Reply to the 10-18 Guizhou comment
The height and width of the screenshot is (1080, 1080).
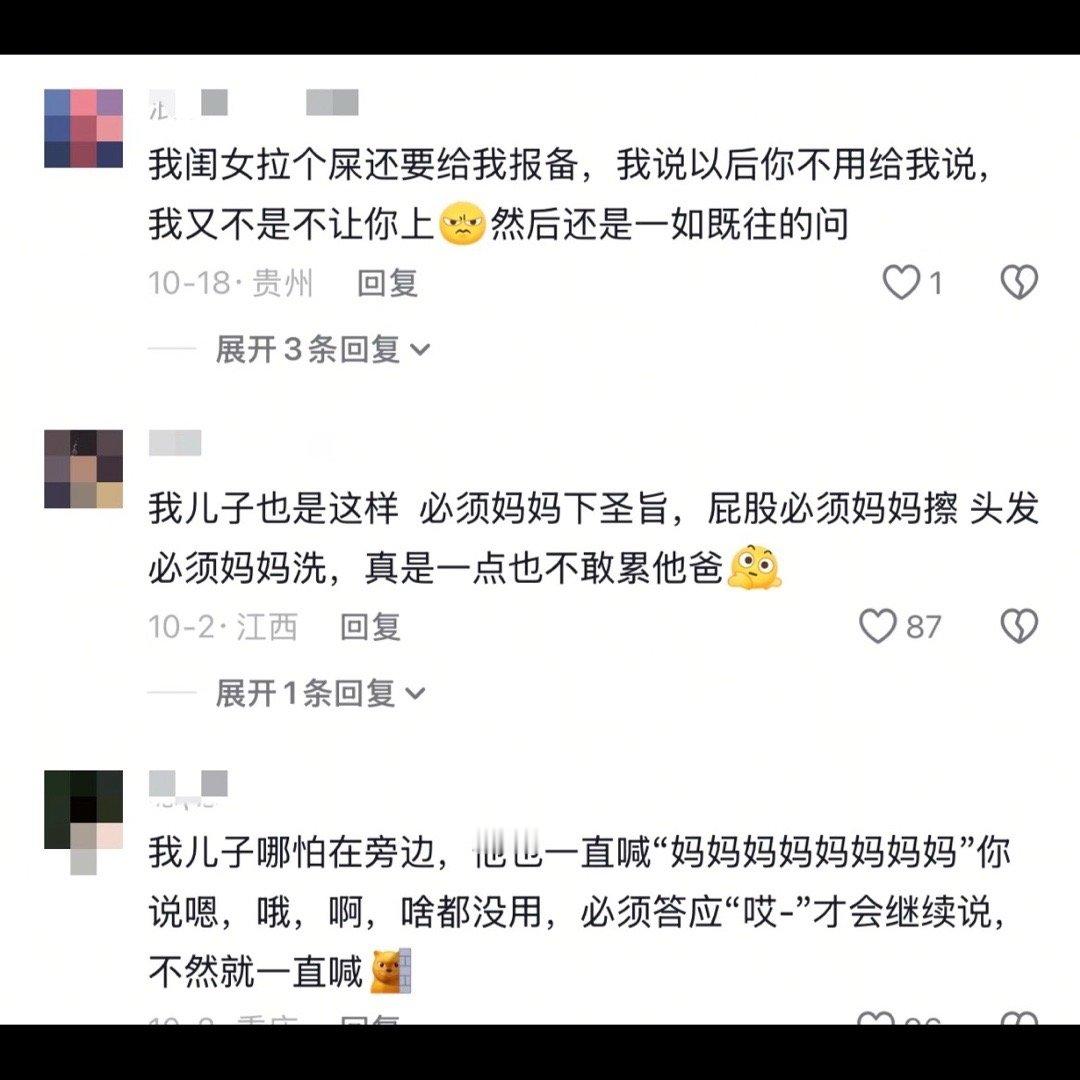coord(387,283)
